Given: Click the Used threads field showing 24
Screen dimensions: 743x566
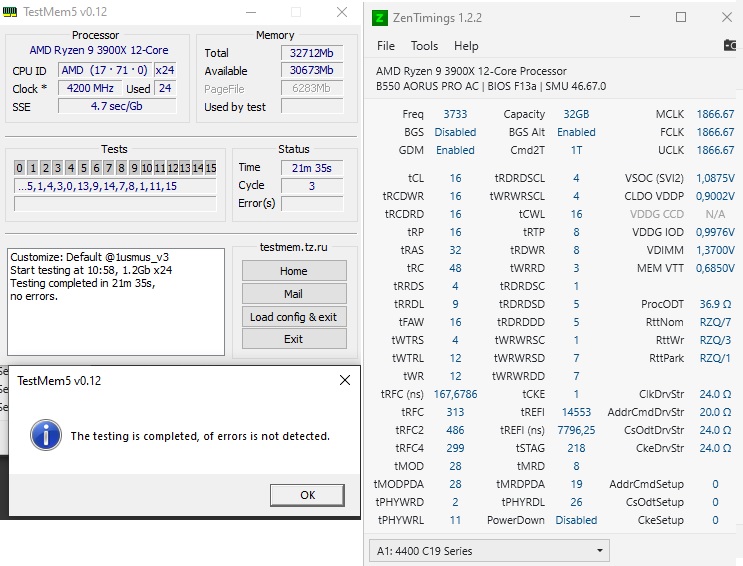Looking at the screenshot, I should pyautogui.click(x=164, y=88).
